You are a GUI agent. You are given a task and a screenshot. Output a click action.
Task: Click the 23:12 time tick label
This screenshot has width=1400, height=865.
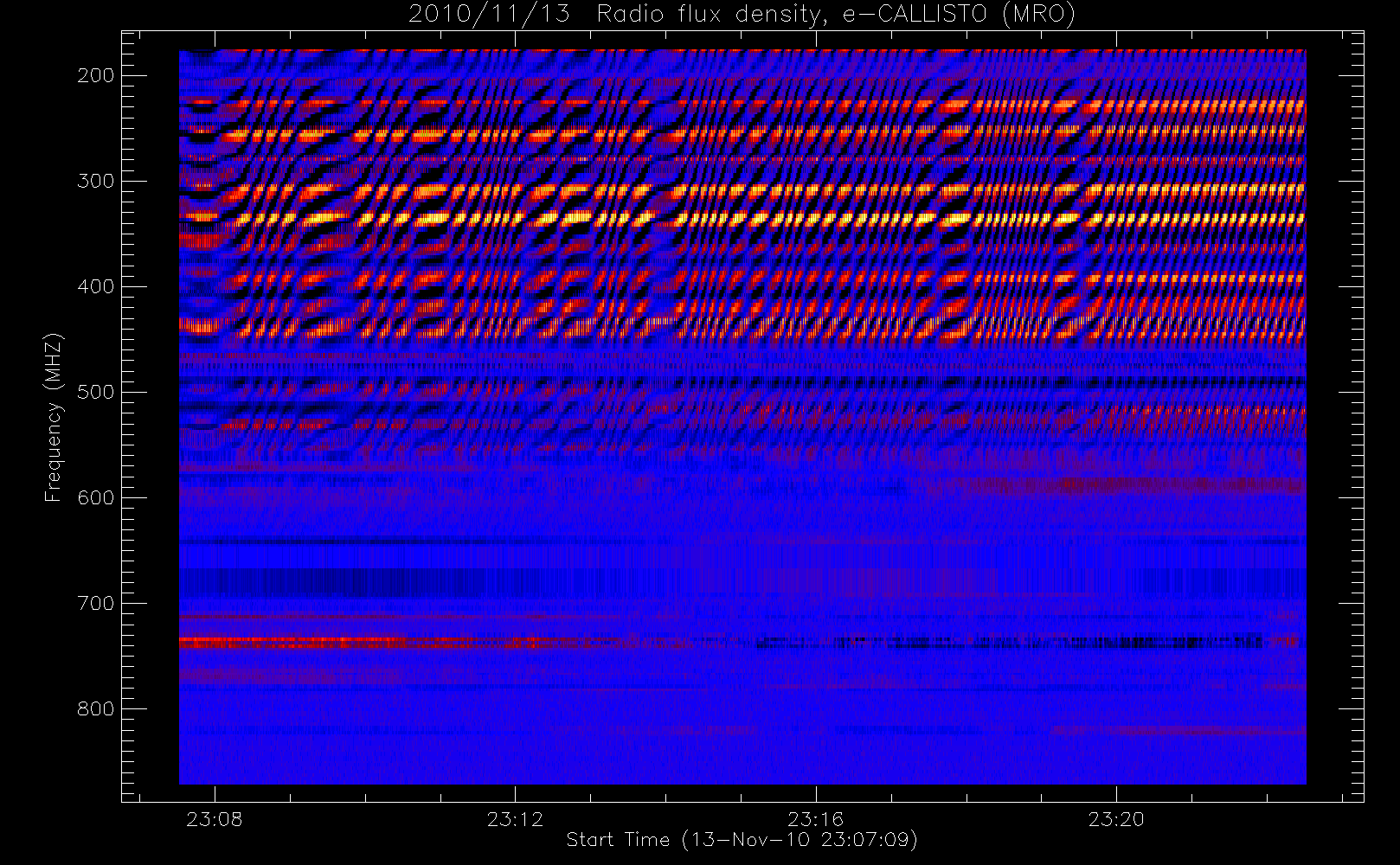coord(515,819)
